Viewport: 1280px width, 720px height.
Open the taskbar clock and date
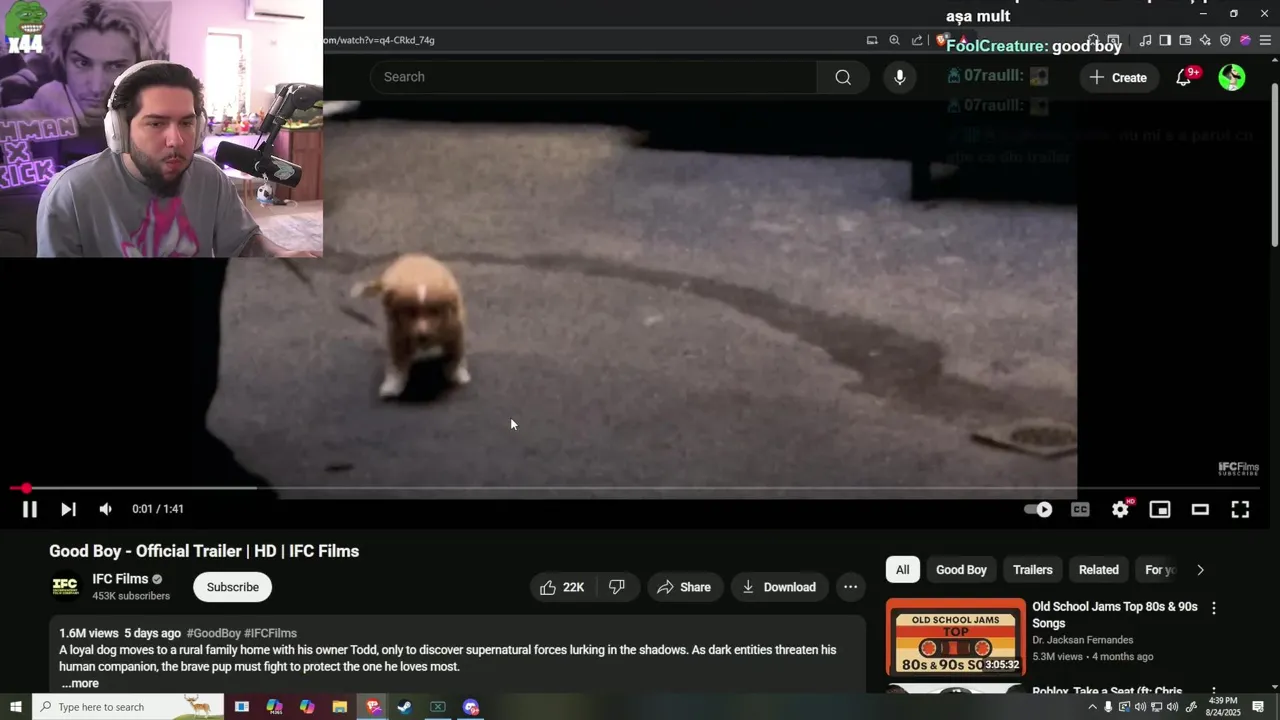click(x=1223, y=707)
